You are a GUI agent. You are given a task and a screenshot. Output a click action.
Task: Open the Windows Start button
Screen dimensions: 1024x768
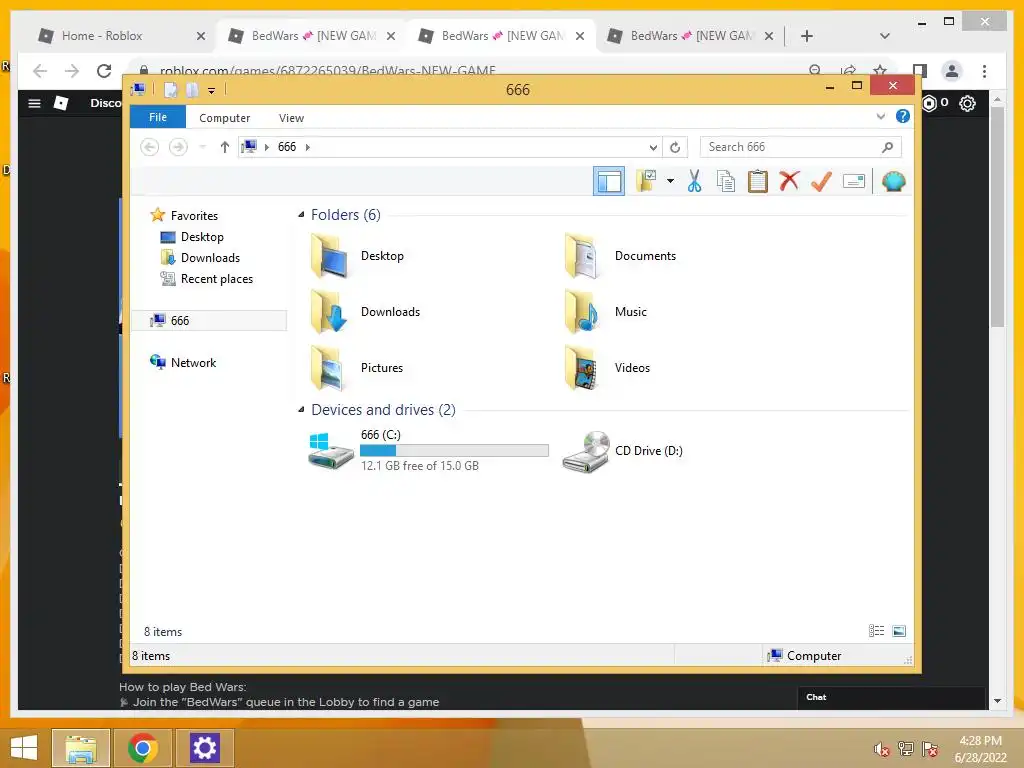[24, 748]
